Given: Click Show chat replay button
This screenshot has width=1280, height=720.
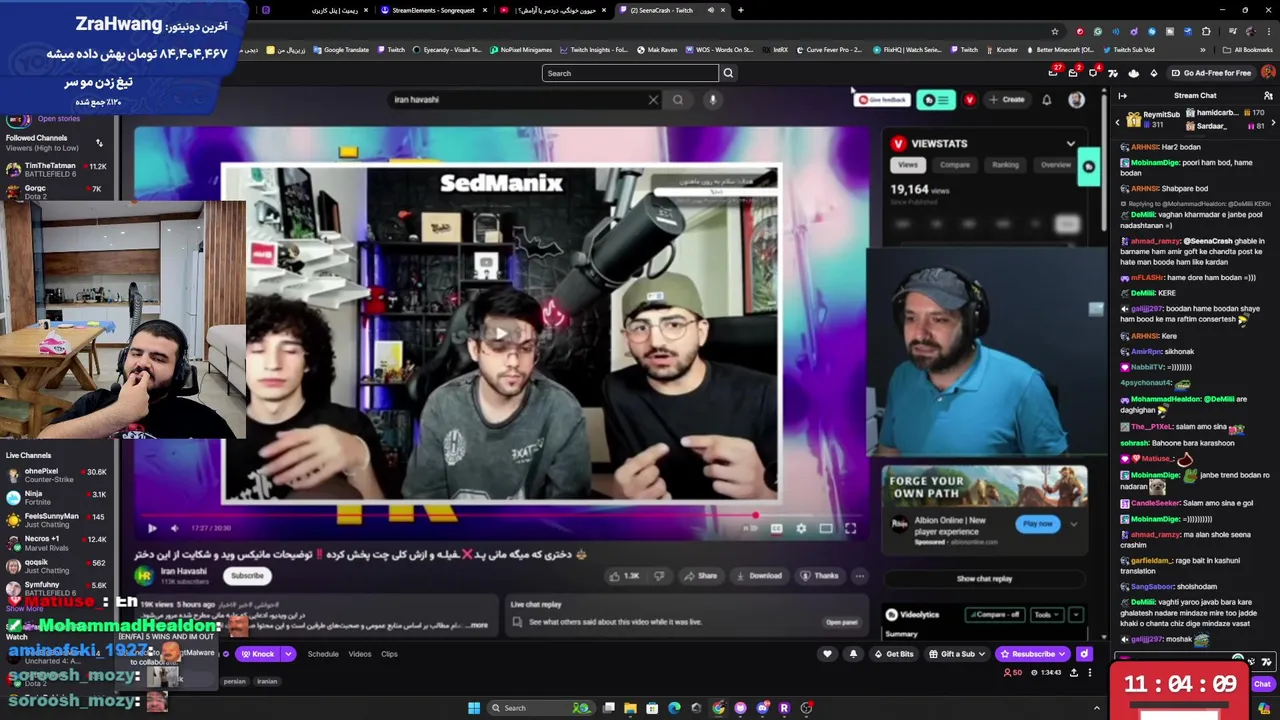Looking at the screenshot, I should click(x=984, y=579).
